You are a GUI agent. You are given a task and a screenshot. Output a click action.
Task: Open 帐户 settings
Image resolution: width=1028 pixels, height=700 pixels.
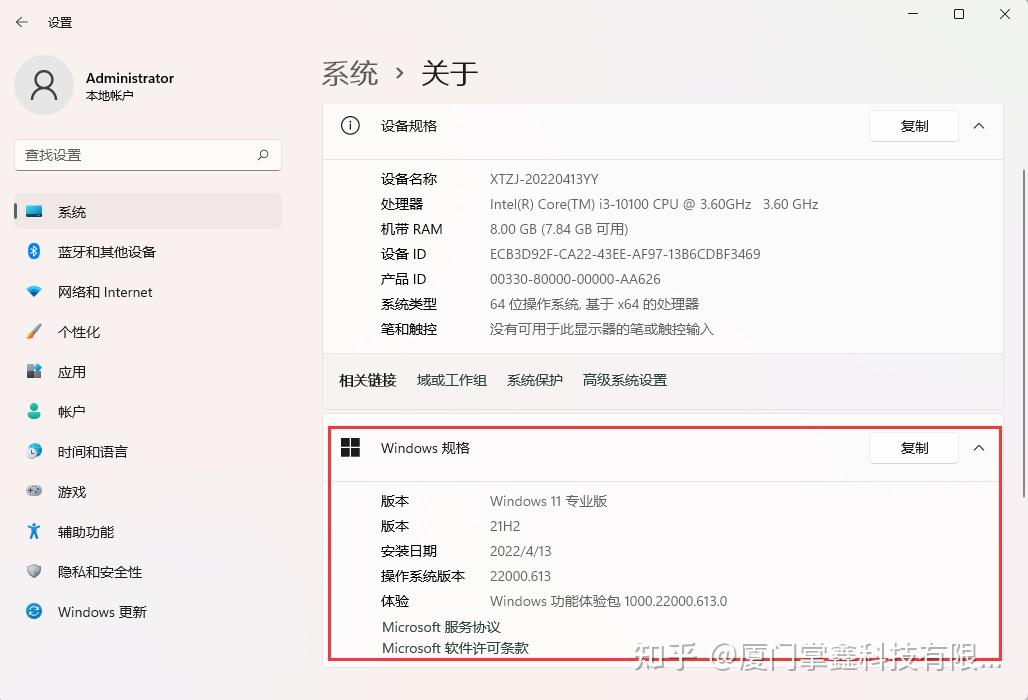[148, 412]
